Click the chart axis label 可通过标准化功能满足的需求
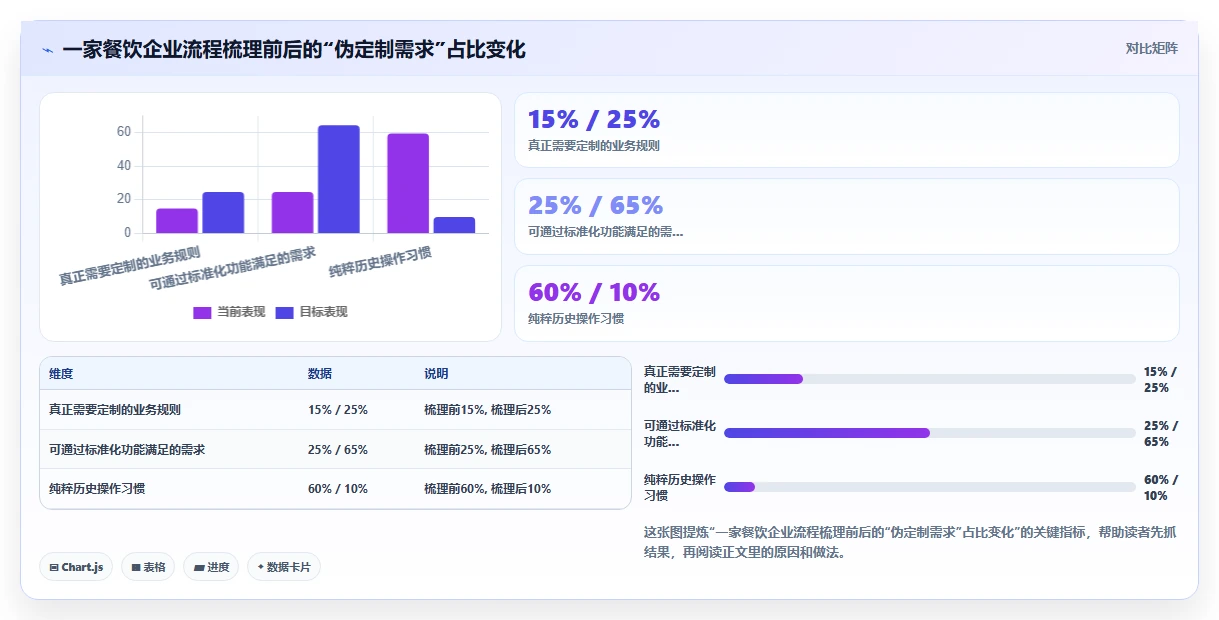This screenshot has width=1219, height=620. 232,268
